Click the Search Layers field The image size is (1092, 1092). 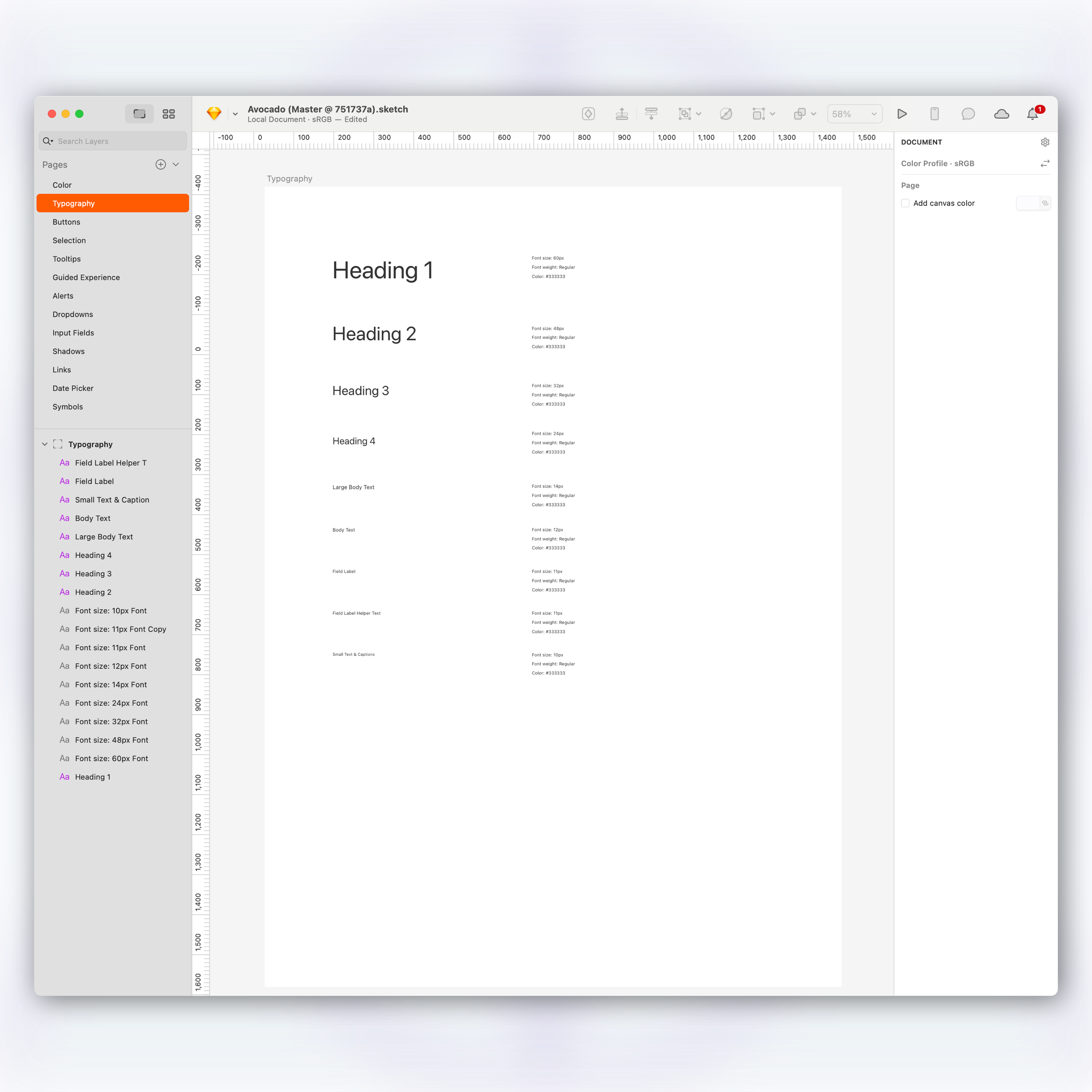tap(113, 141)
